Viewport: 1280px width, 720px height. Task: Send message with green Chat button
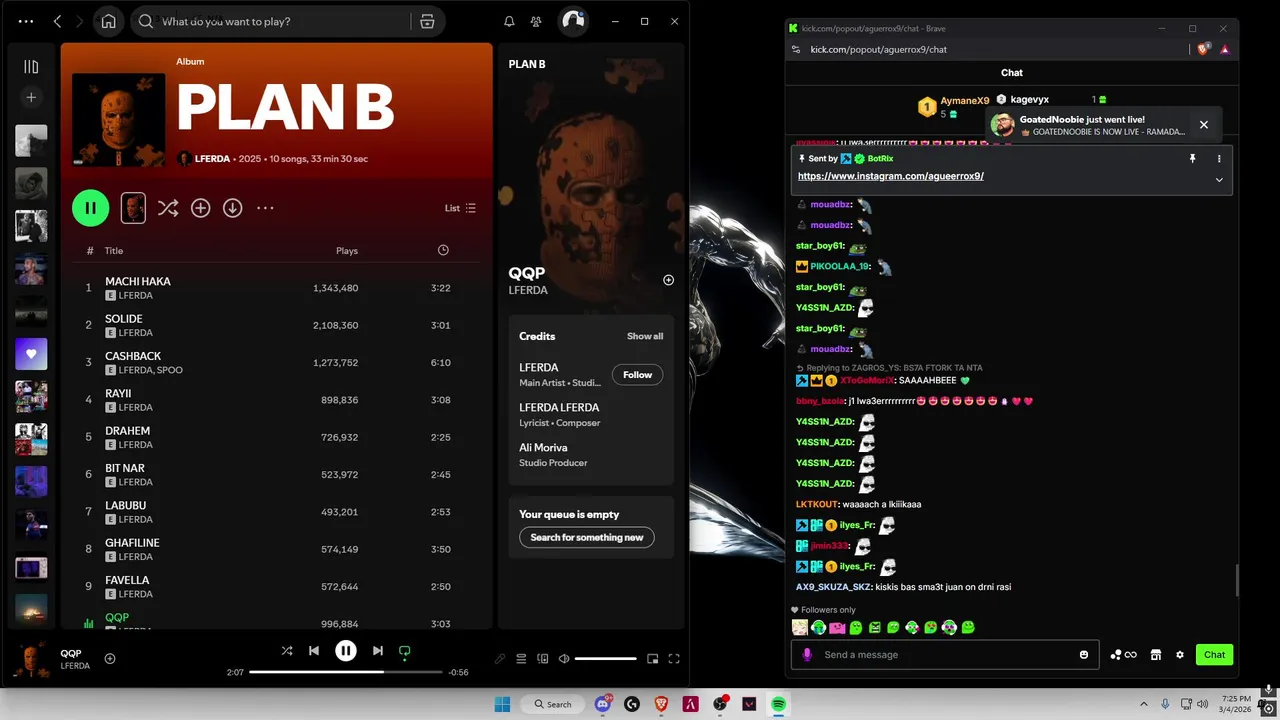point(1214,655)
